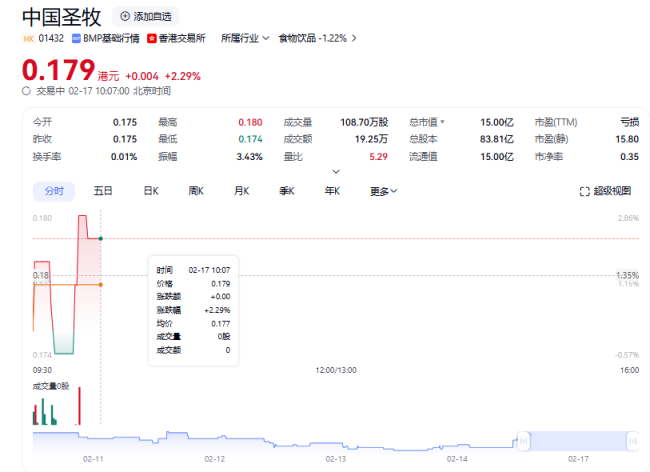Click the 振幅 value 3.43%
This screenshot has height=472, width=650.
pyautogui.click(x=250, y=157)
